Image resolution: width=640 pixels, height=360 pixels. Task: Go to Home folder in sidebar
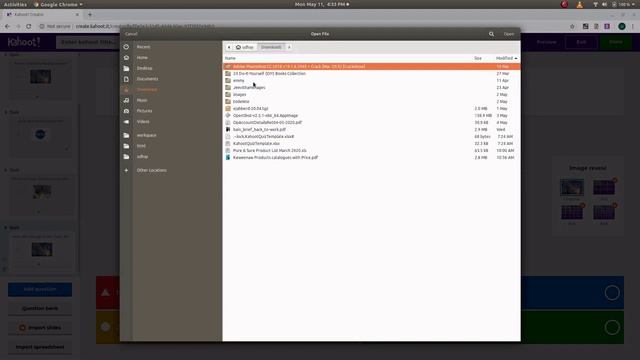(142, 58)
